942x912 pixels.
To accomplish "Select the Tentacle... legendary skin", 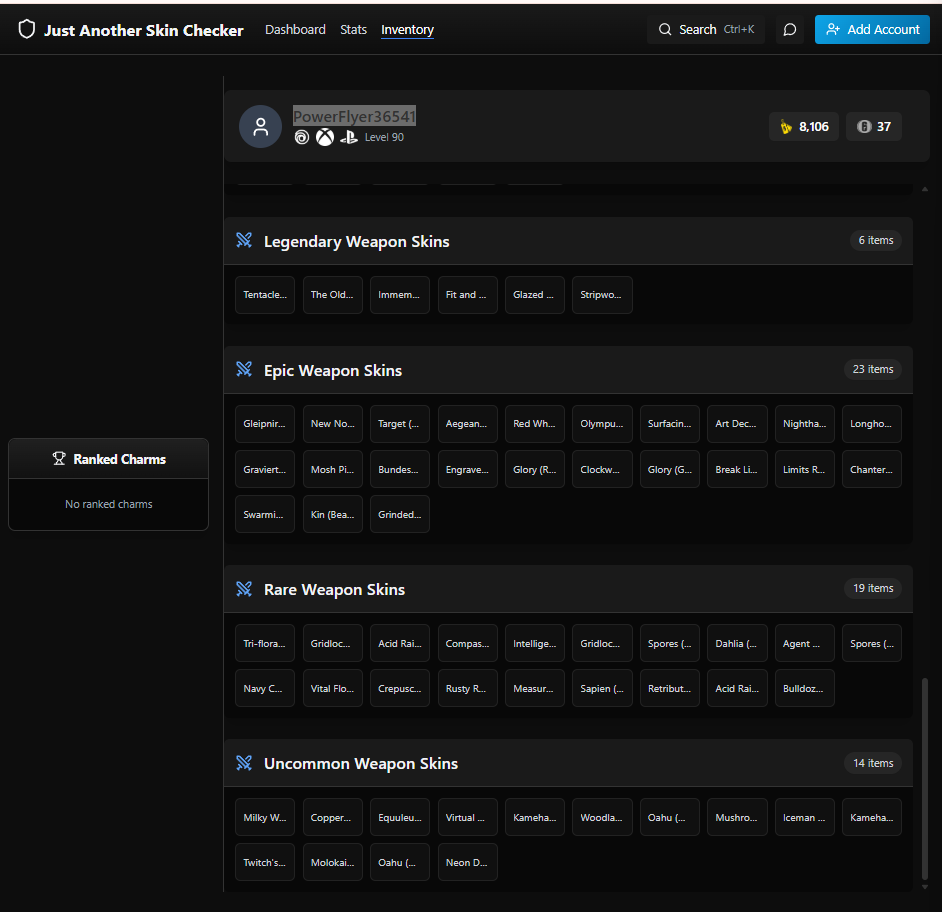I will click(265, 295).
